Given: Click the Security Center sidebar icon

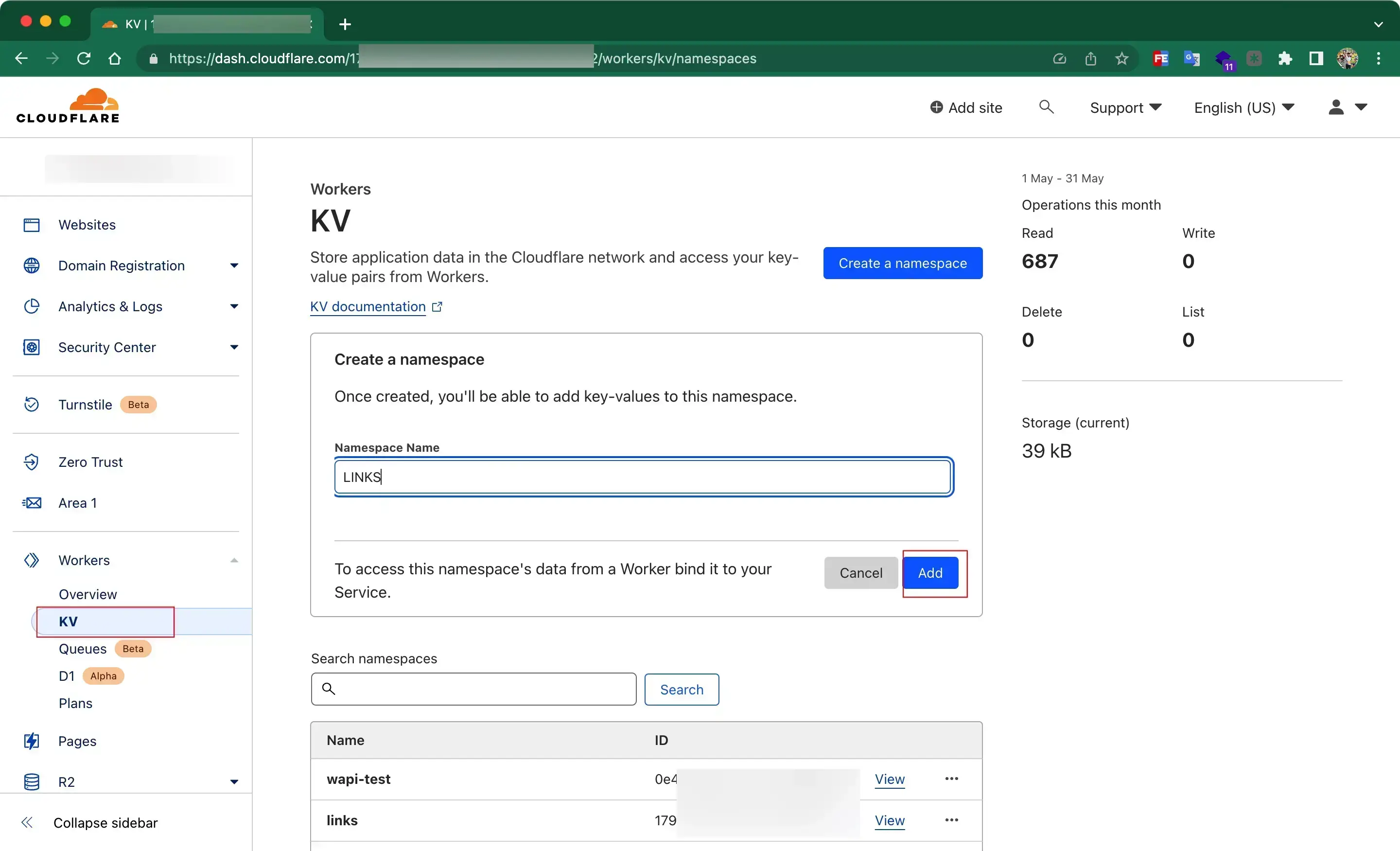Looking at the screenshot, I should (31, 347).
